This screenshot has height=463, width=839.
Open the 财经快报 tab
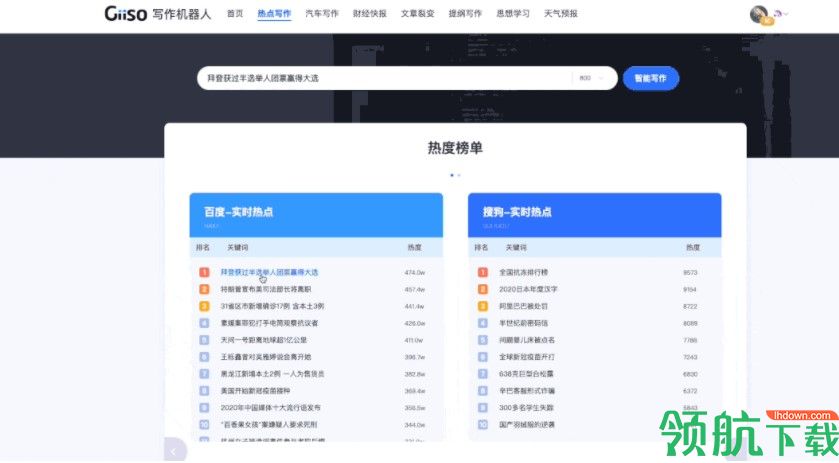point(370,14)
